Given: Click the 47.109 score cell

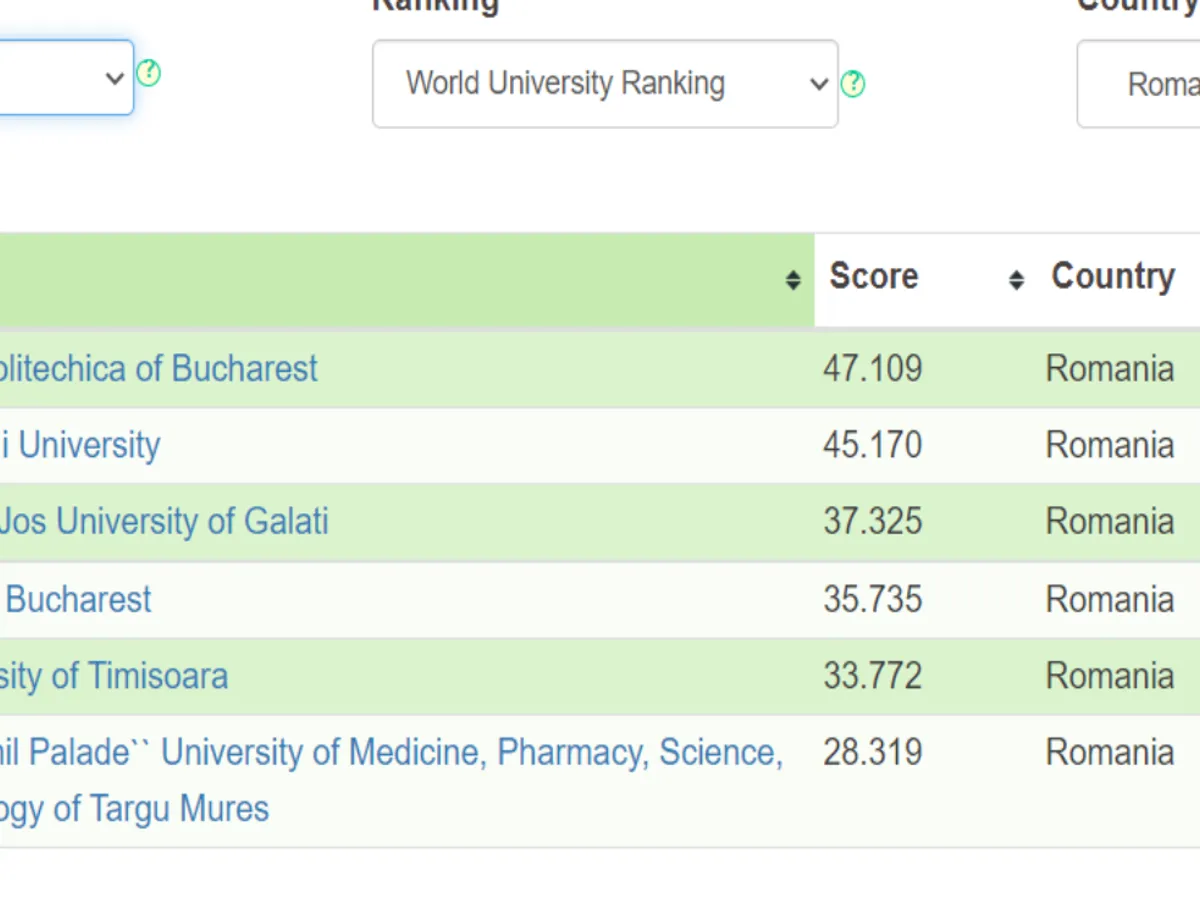Looking at the screenshot, I should (872, 369).
